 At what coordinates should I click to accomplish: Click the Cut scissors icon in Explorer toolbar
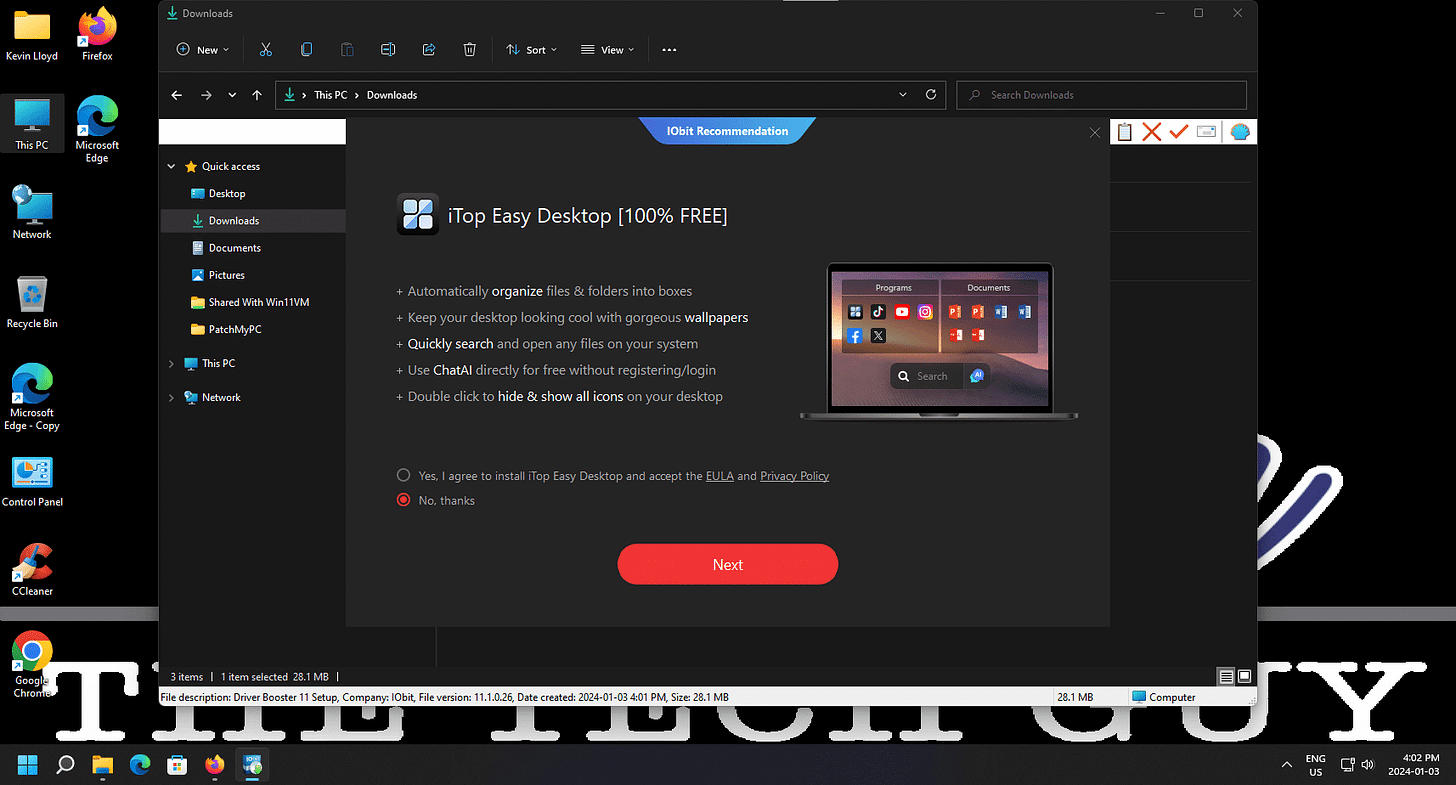[266, 50]
